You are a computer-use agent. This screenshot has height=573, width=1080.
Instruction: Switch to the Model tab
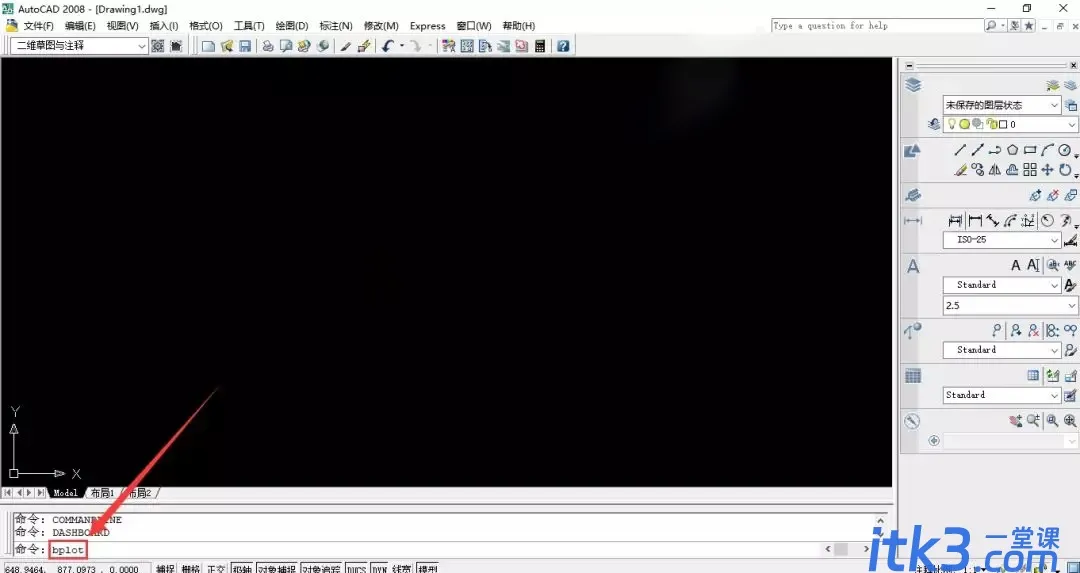pos(65,493)
